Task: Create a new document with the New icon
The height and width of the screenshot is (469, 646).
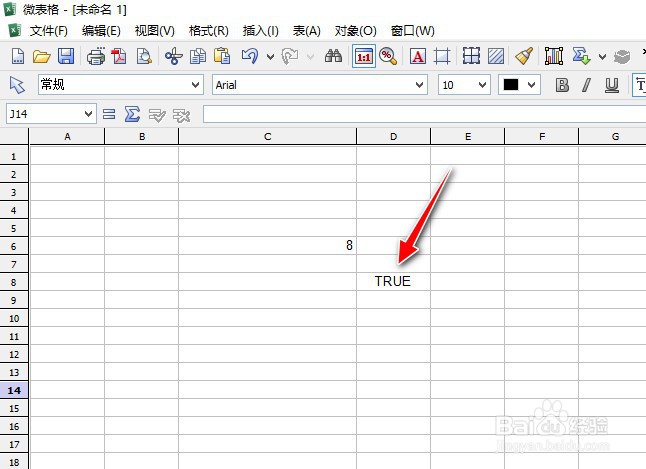Action: [18, 56]
